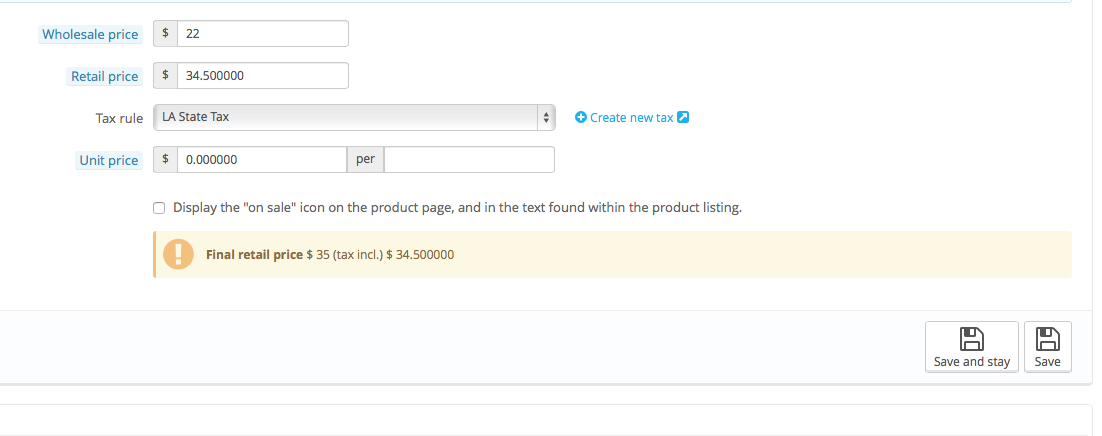The width and height of the screenshot is (1102, 436).
Task: Click the plus icon beside Create new tax
Action: 581,118
